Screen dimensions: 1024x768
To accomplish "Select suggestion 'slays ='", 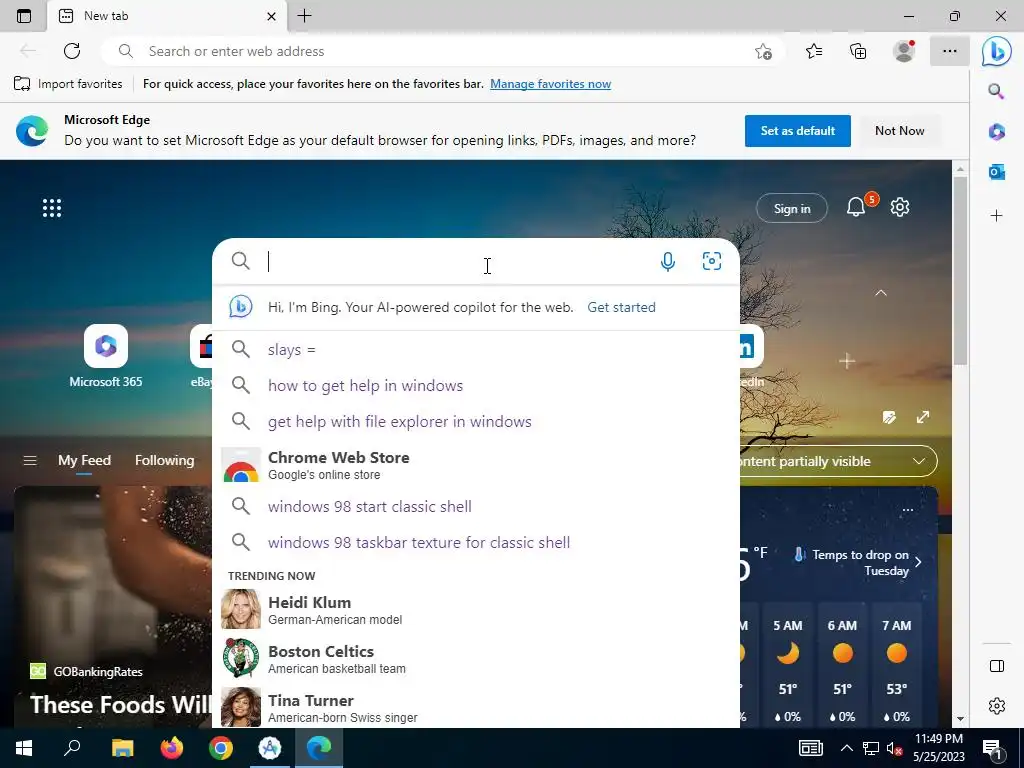I will click(x=476, y=349).
